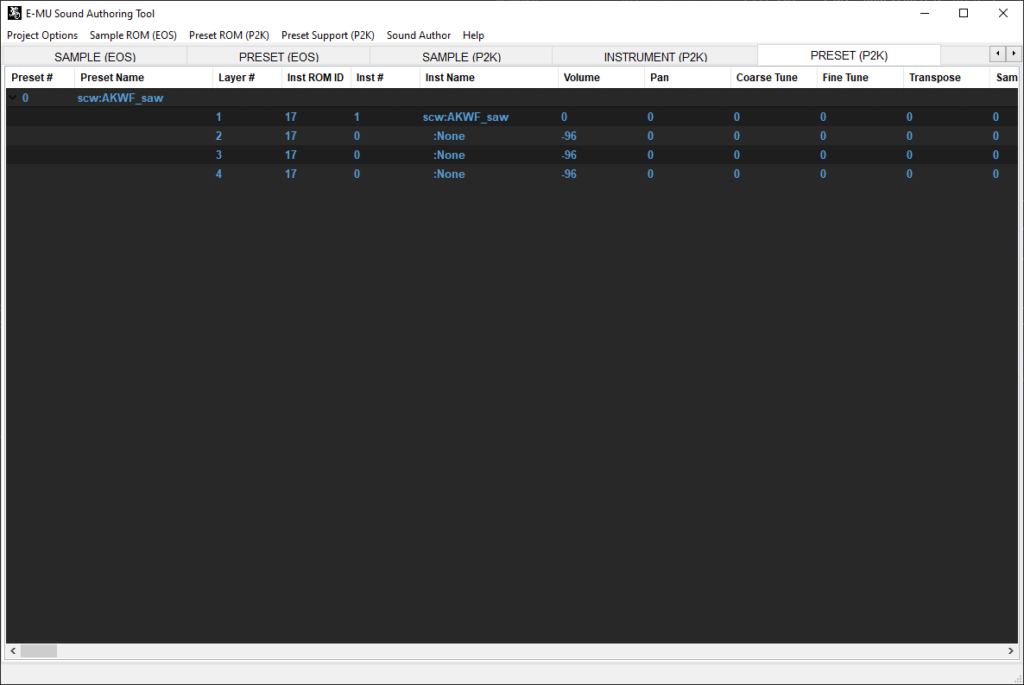Click Volume value -96 in layer 3
1024x685 pixels.
tap(569, 155)
